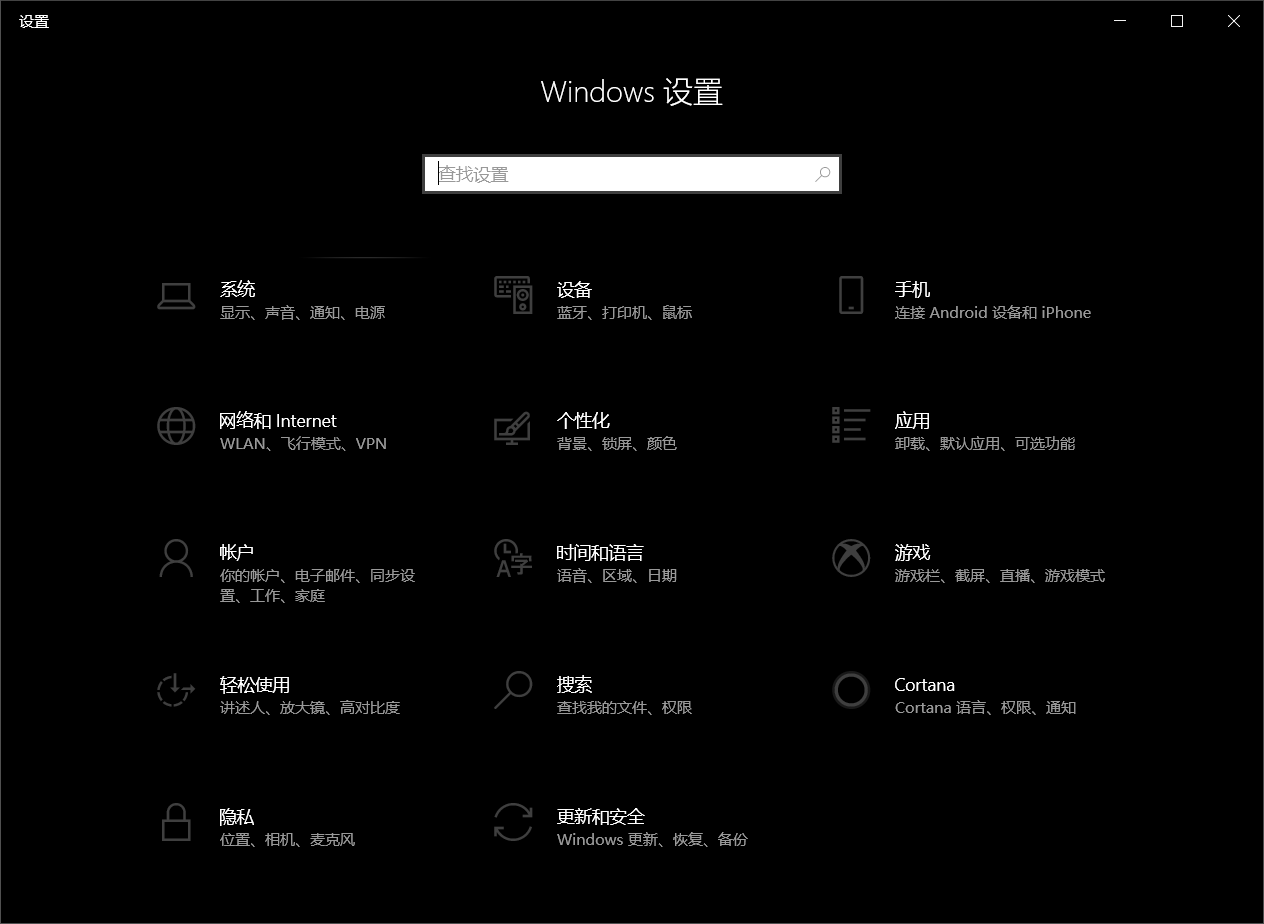Click the description 卸载、默认应用、可选功能
The height and width of the screenshot is (924, 1264).
click(985, 444)
